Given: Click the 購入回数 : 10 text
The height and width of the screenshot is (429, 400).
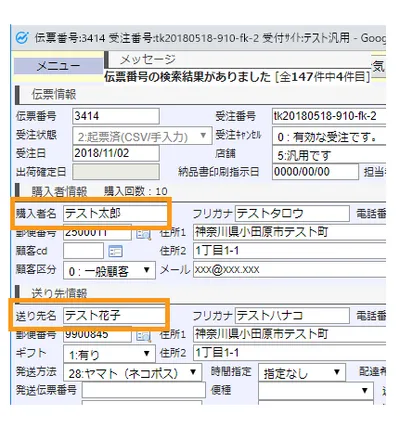Looking at the screenshot, I should [x=136, y=191].
